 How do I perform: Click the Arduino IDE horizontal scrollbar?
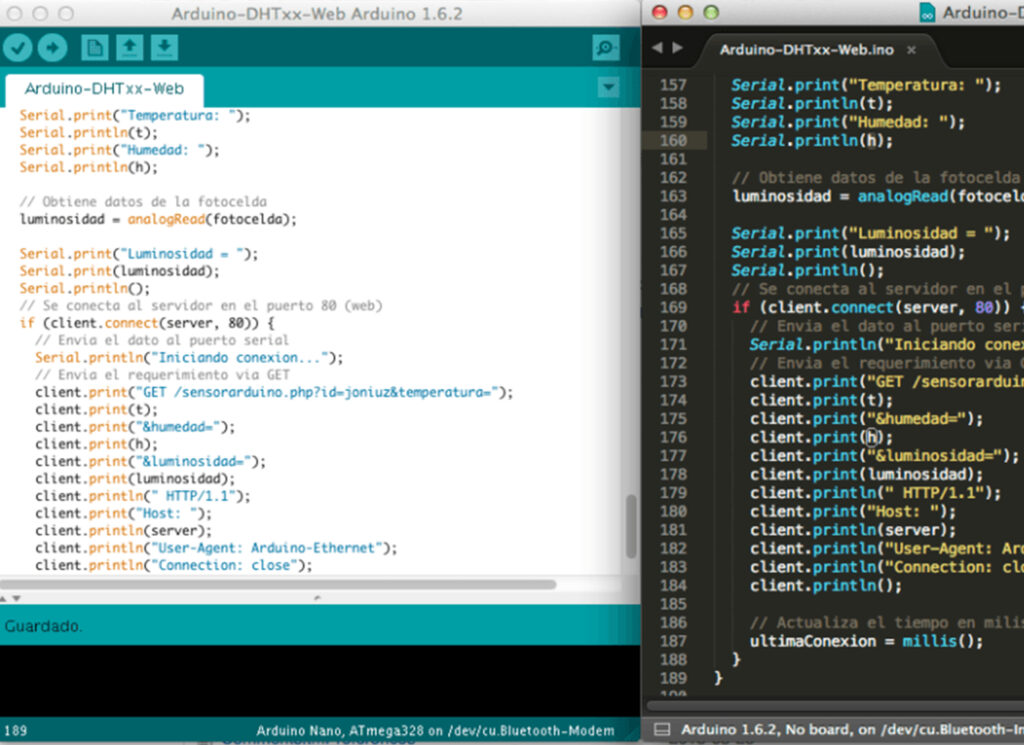(278, 584)
